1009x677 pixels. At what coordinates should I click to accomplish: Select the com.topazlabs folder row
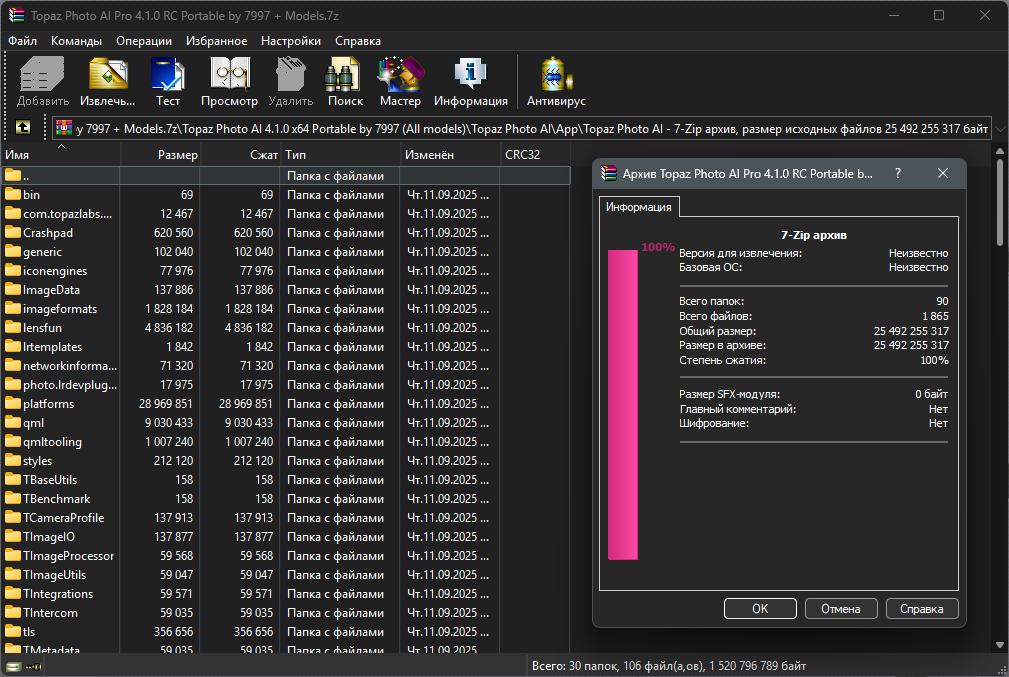click(285, 214)
